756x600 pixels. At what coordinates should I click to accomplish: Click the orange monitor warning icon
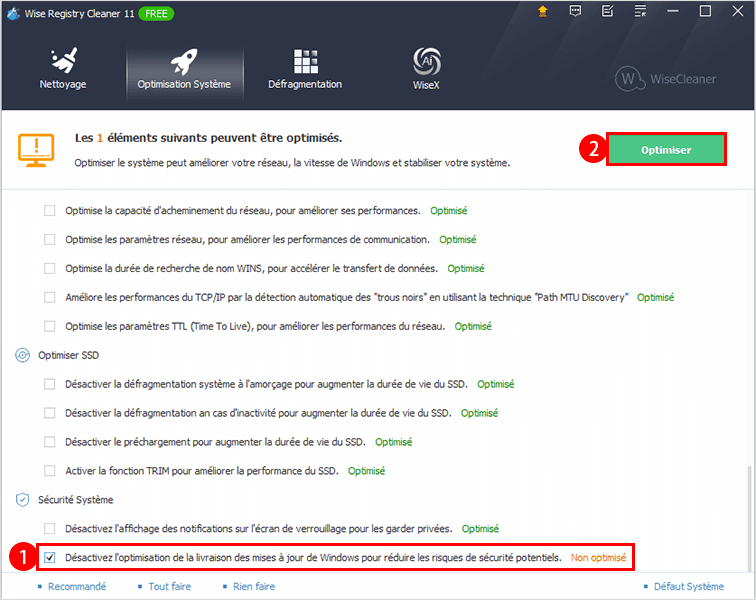tap(36, 150)
